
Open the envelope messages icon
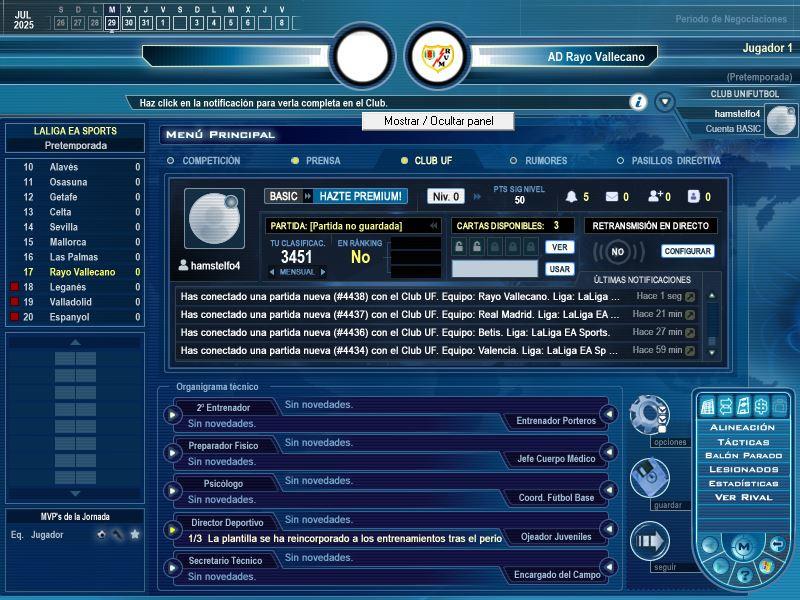pyautogui.click(x=612, y=196)
